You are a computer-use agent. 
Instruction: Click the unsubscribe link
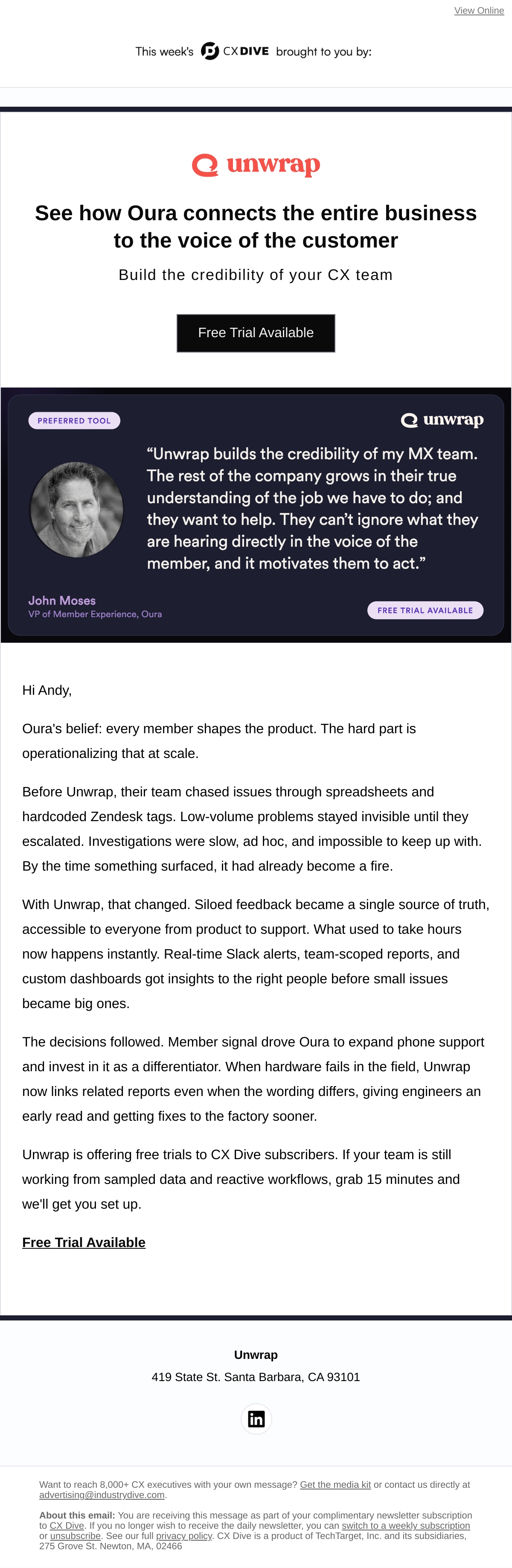click(x=76, y=1536)
